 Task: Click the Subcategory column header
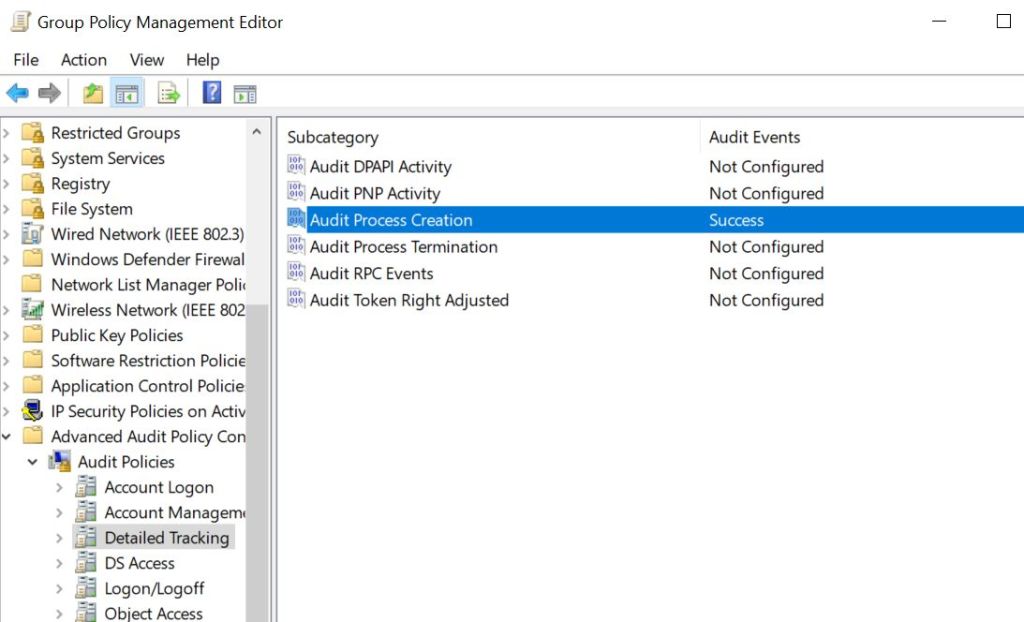click(x=333, y=137)
